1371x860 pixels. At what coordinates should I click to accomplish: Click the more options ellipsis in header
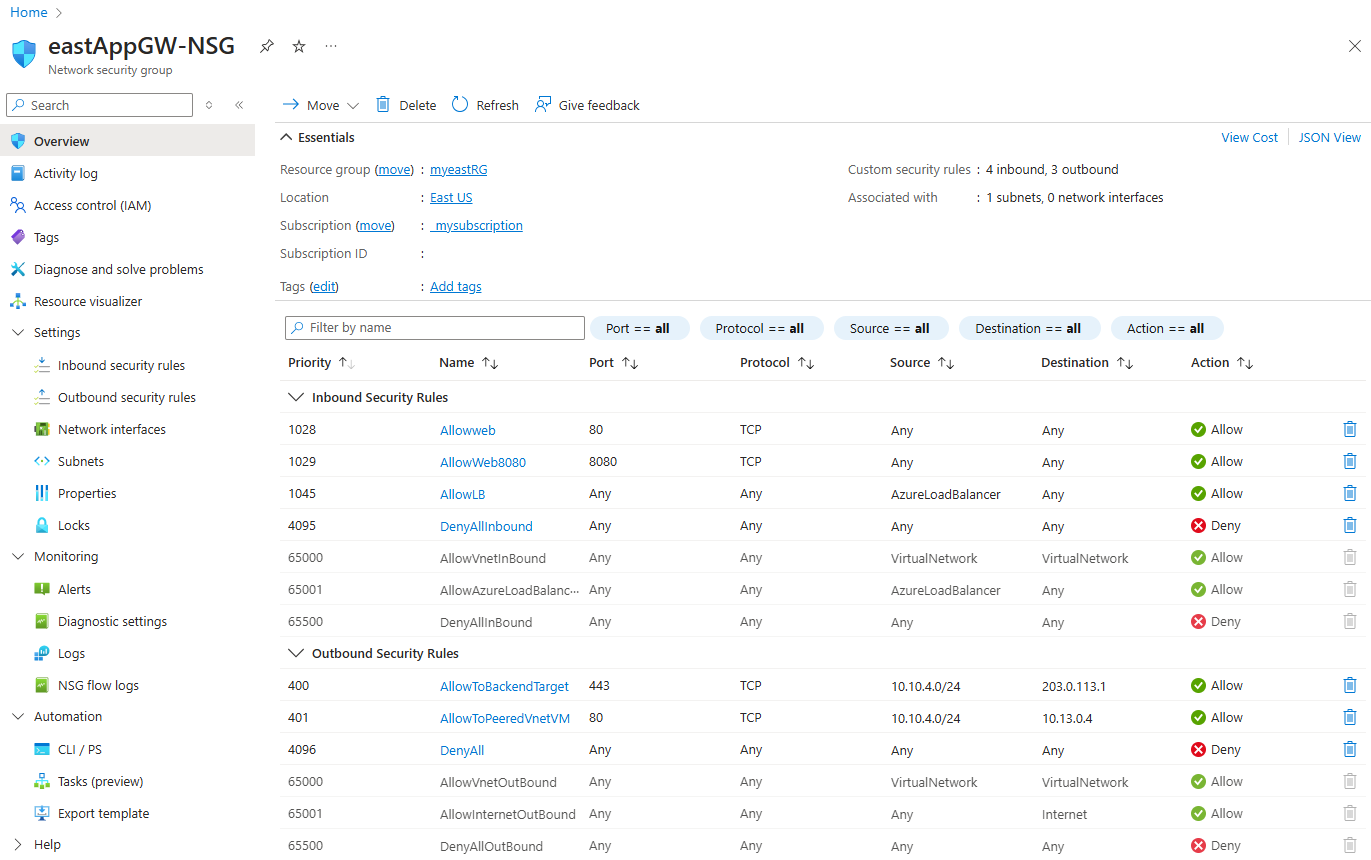331,47
